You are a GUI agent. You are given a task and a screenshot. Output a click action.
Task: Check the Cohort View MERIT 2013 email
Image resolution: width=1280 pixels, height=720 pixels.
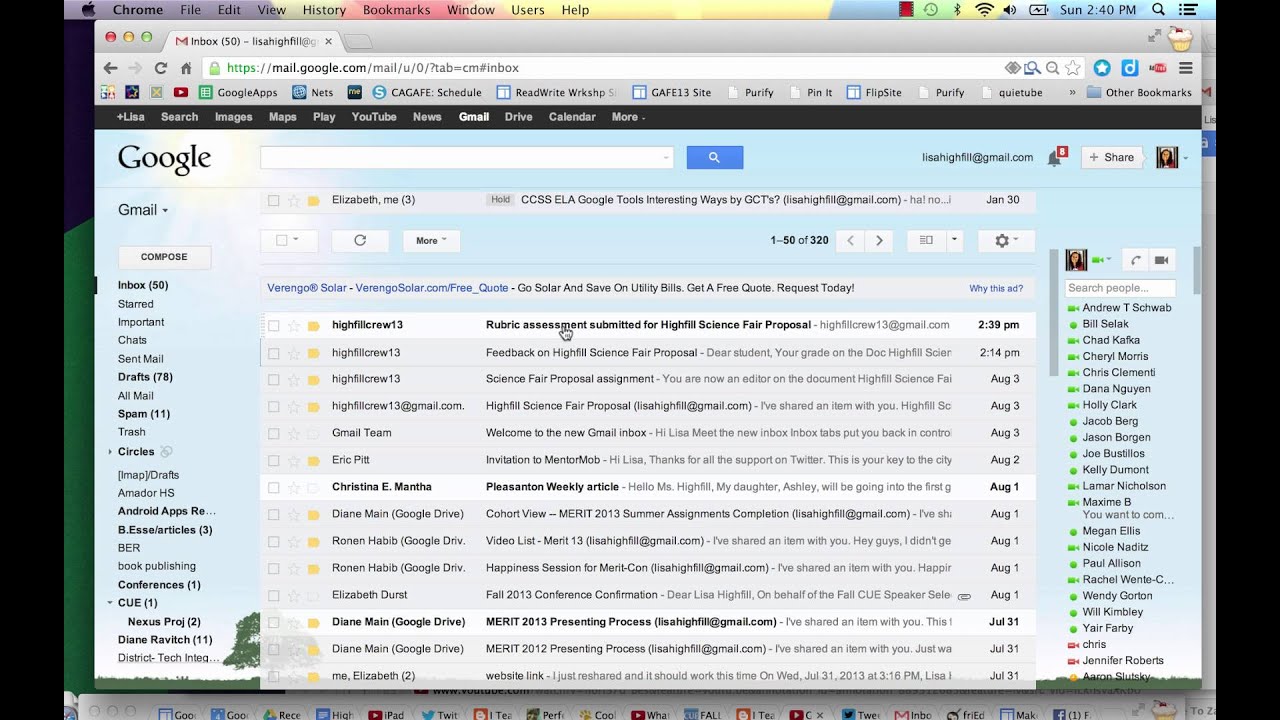click(273, 514)
